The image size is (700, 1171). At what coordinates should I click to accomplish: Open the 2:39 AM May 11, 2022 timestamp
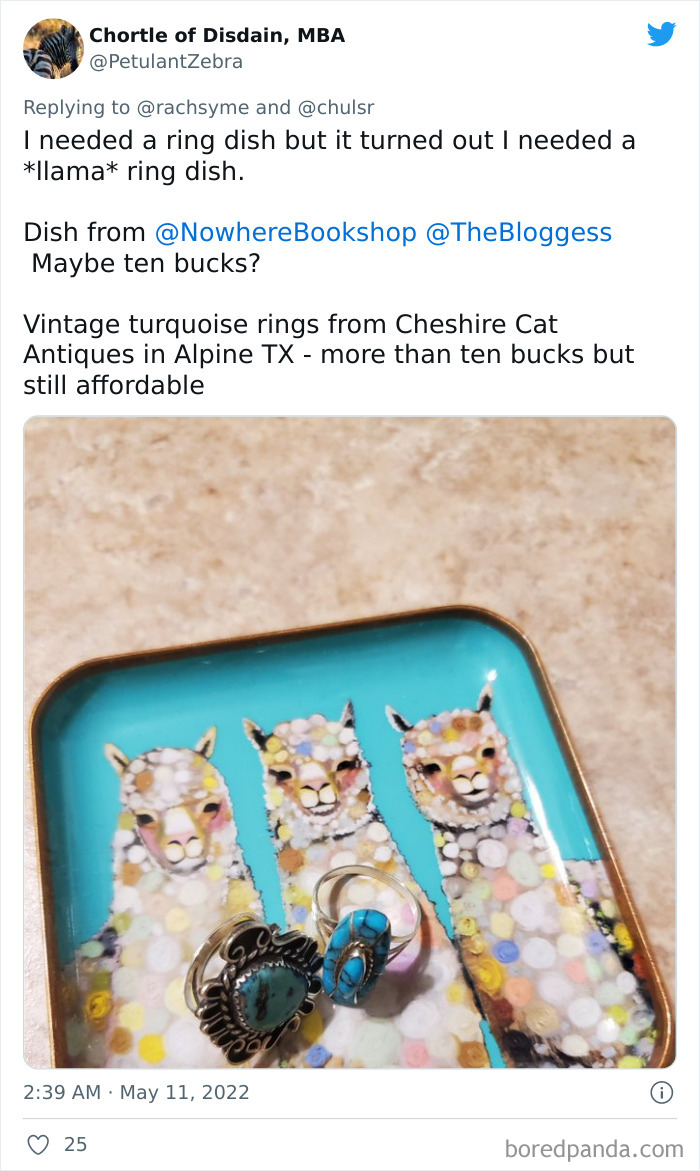[136, 1093]
